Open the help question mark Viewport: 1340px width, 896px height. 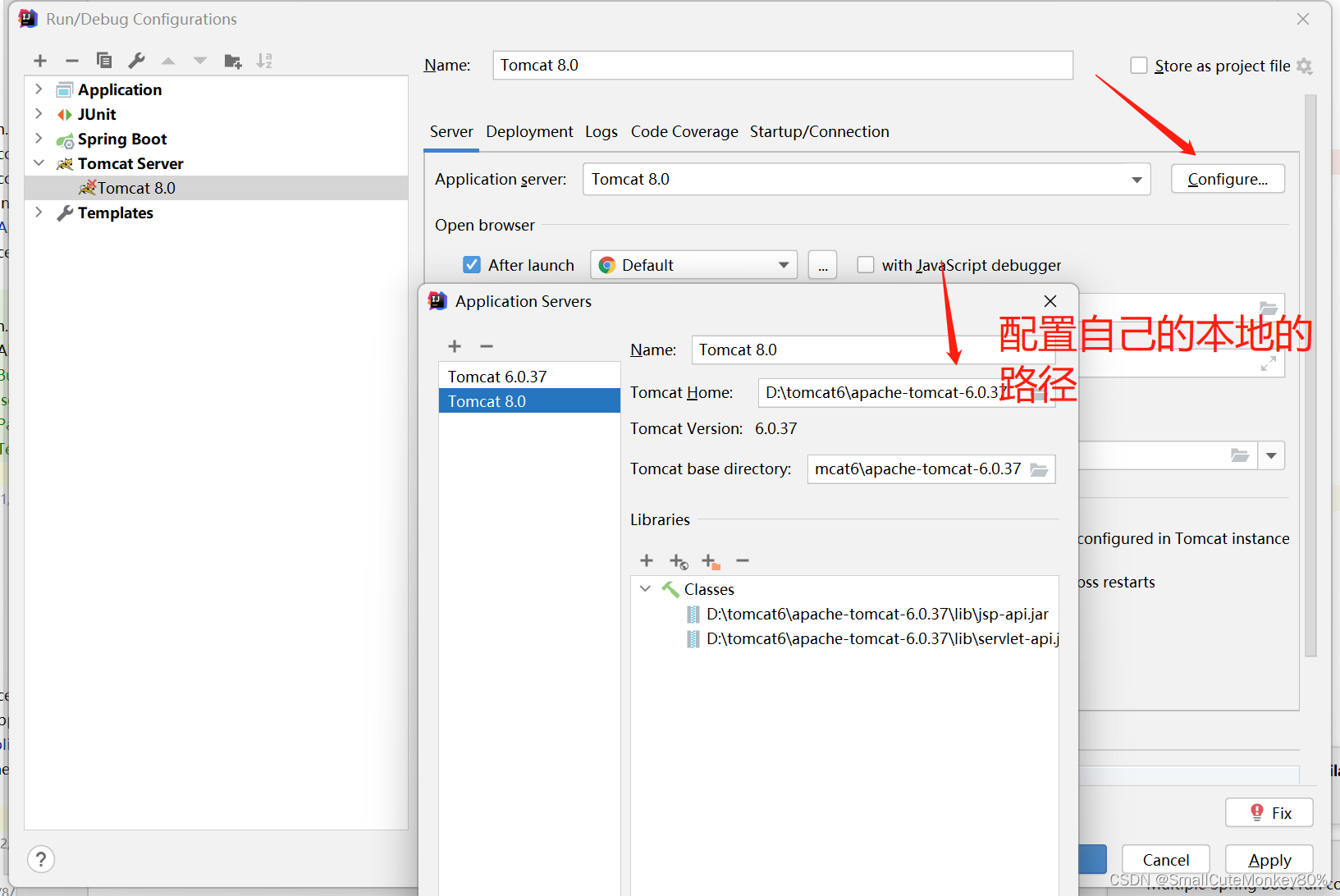[x=41, y=859]
